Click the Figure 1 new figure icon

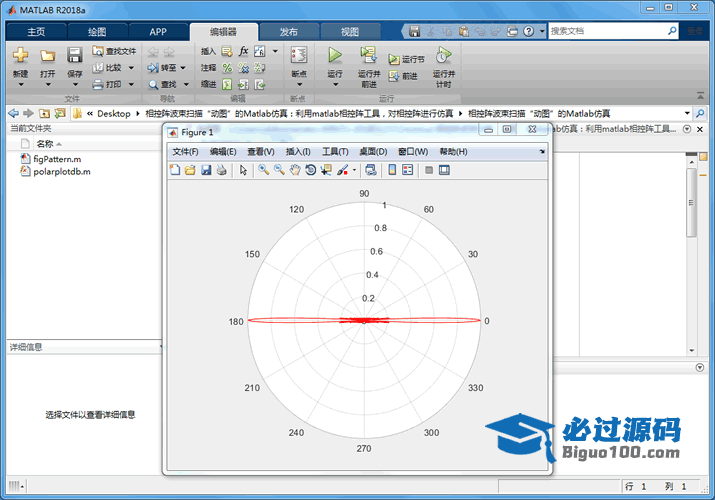pyautogui.click(x=175, y=170)
